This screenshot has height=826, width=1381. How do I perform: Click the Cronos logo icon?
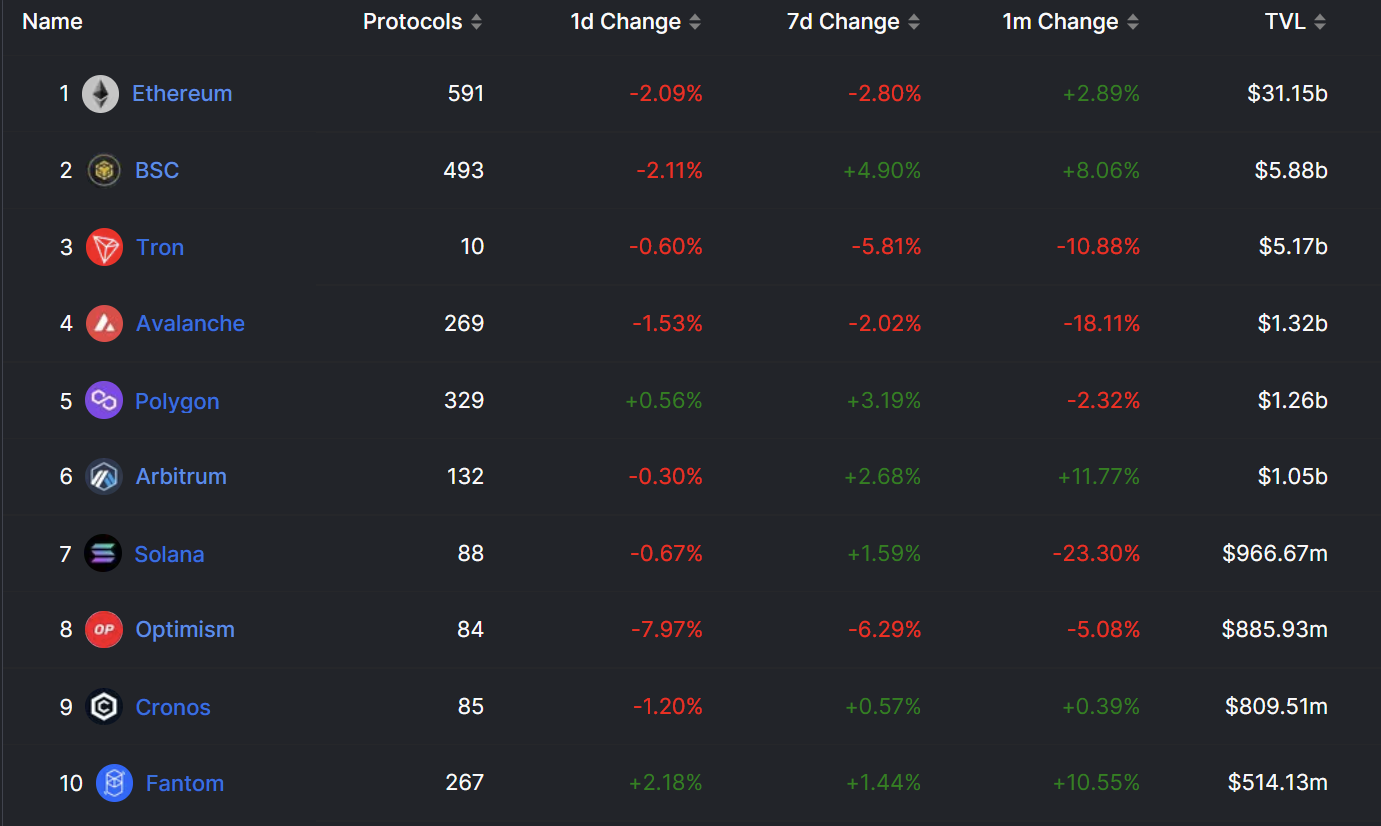(x=104, y=707)
